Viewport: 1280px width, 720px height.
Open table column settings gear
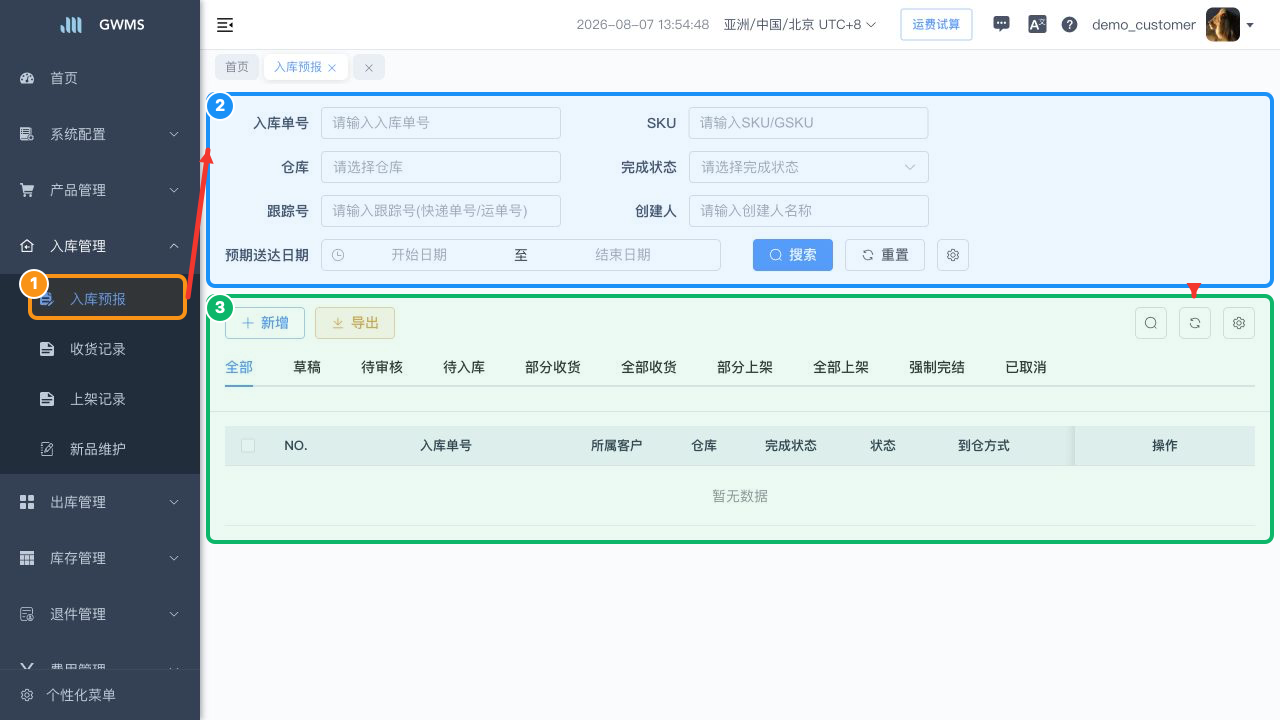click(1239, 323)
